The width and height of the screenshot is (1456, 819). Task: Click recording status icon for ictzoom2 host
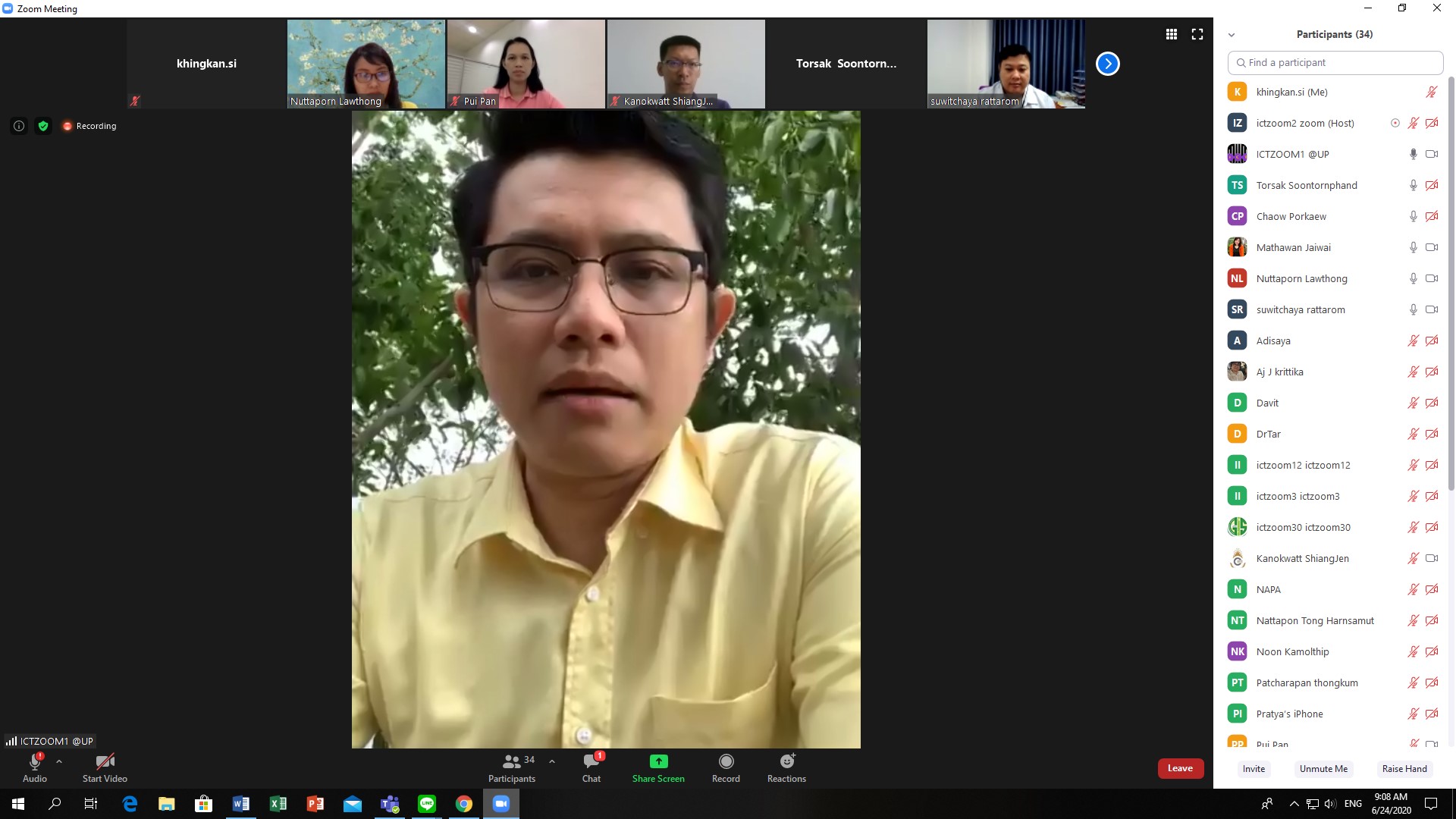pyautogui.click(x=1395, y=123)
